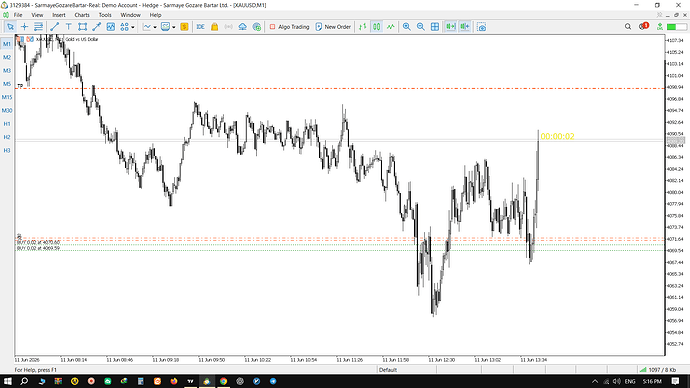
Task: Switch to M5 timeframe
Action: tap(7, 84)
